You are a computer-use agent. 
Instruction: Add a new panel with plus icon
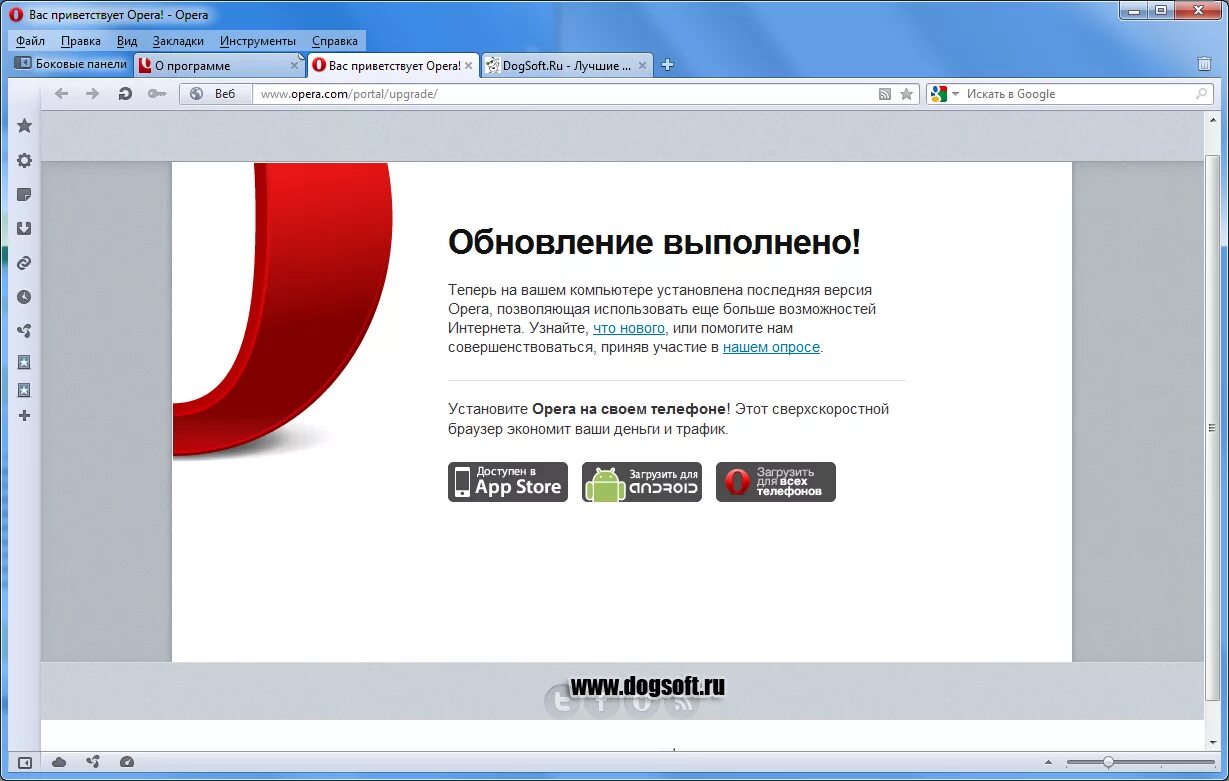tap(24, 415)
